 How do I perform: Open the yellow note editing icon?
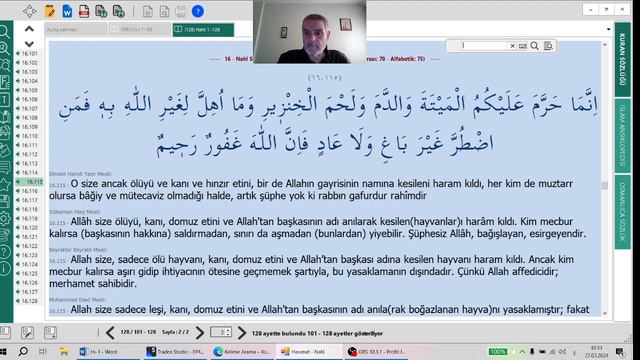coord(50,11)
